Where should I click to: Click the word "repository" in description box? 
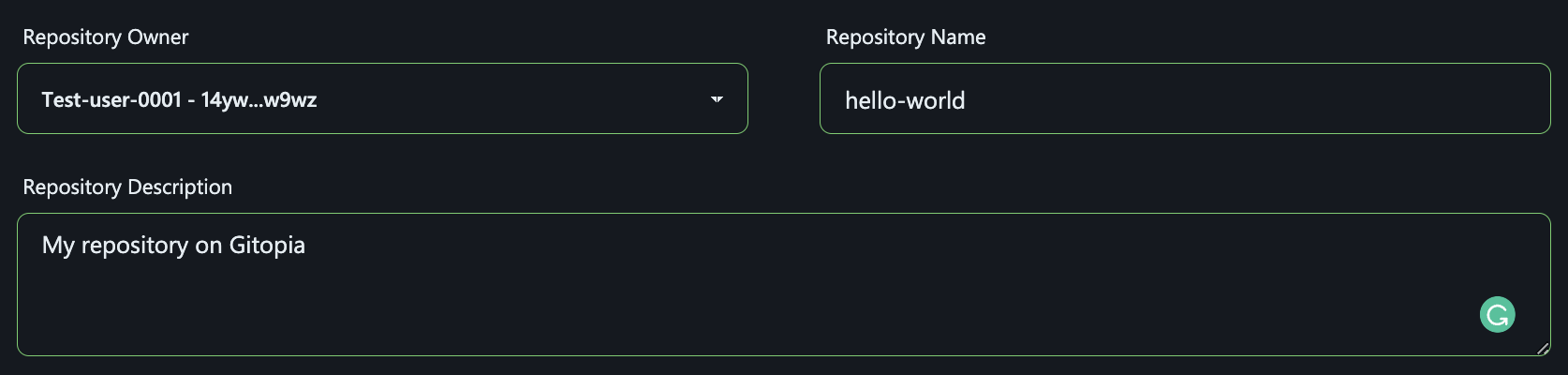coord(135,246)
